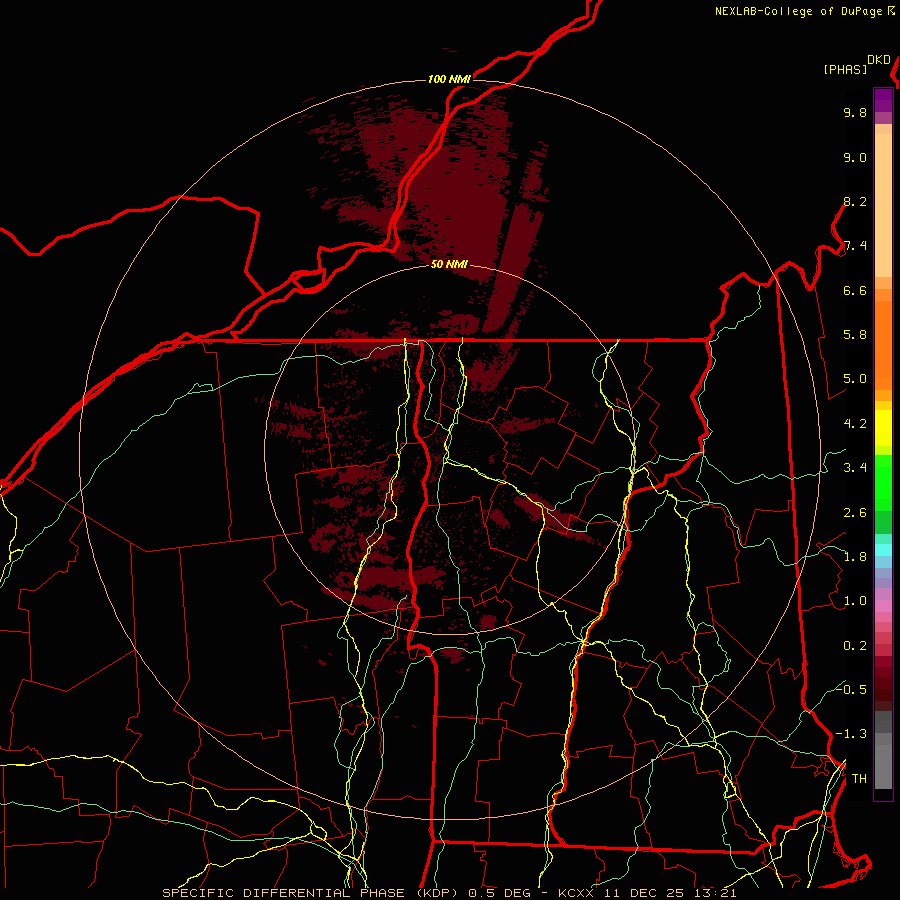
Task: Click the "-0.5" legend value
Action: point(851,689)
